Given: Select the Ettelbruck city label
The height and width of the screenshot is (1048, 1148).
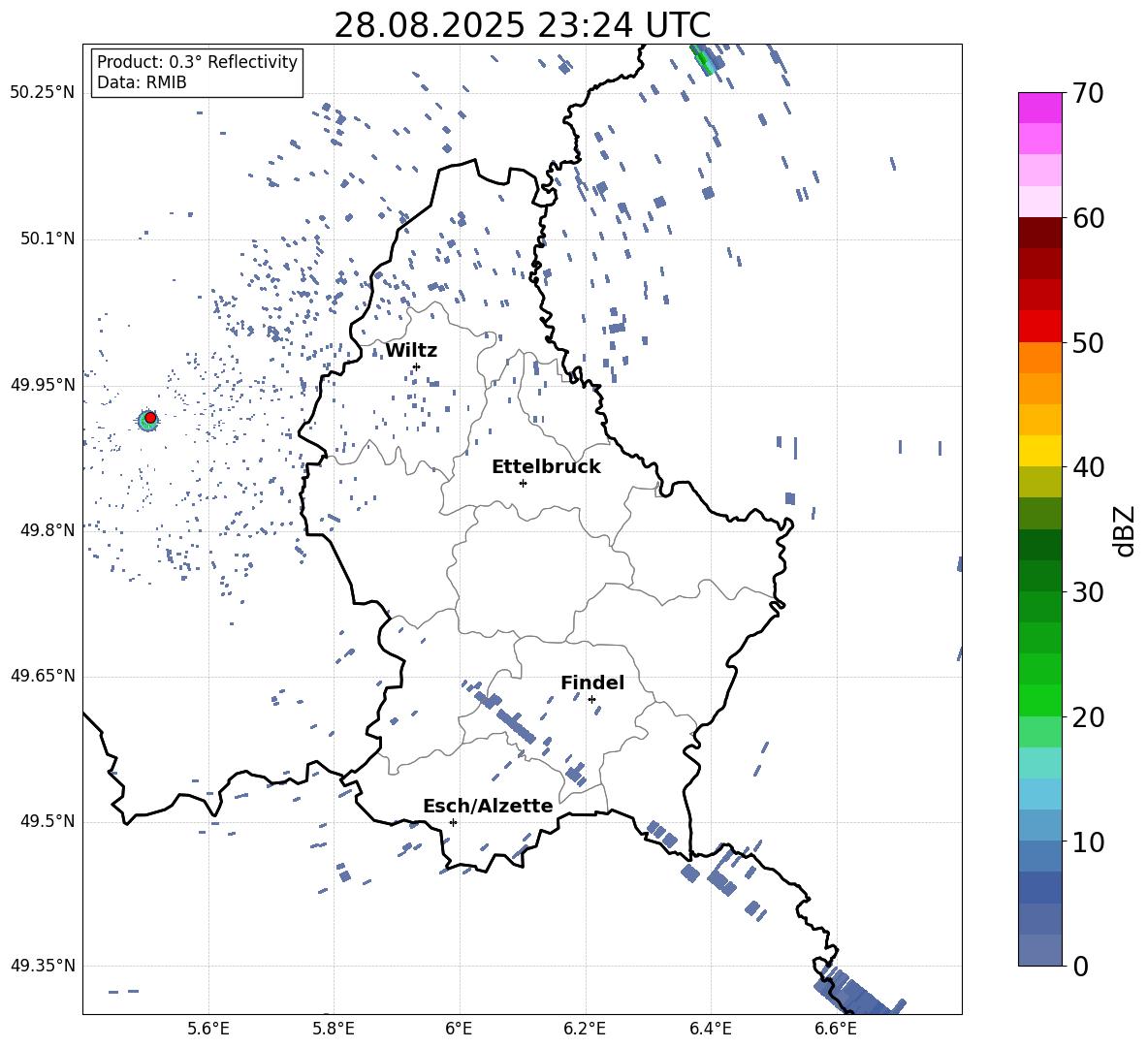Looking at the screenshot, I should [x=546, y=467].
